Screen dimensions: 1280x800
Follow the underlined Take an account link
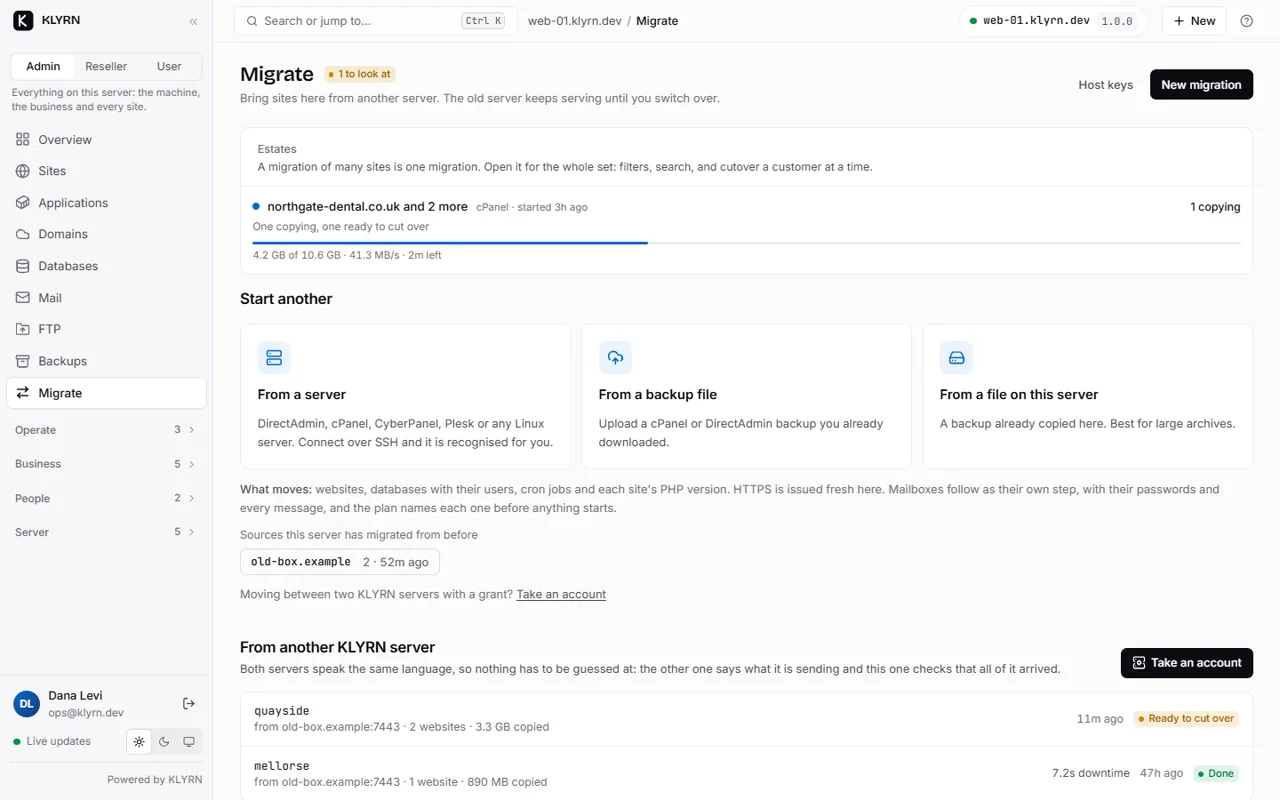(561, 594)
